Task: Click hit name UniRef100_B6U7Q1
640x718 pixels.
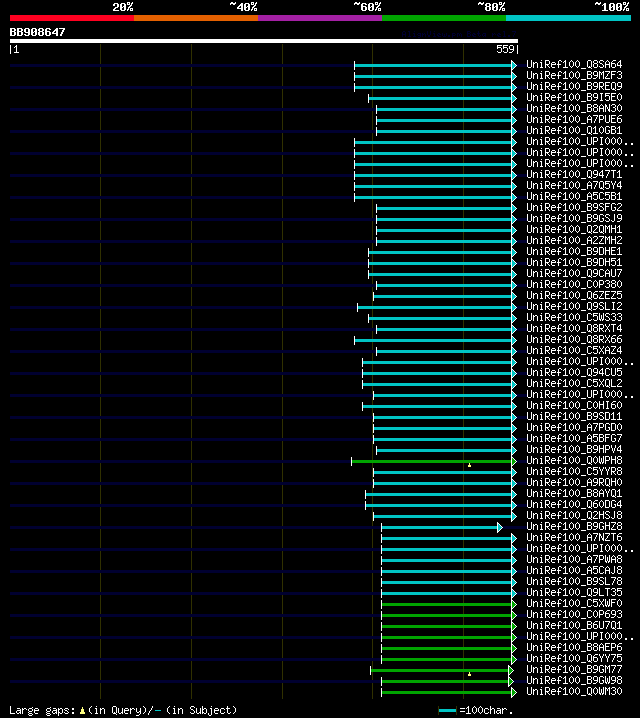Action: [x=574, y=625]
